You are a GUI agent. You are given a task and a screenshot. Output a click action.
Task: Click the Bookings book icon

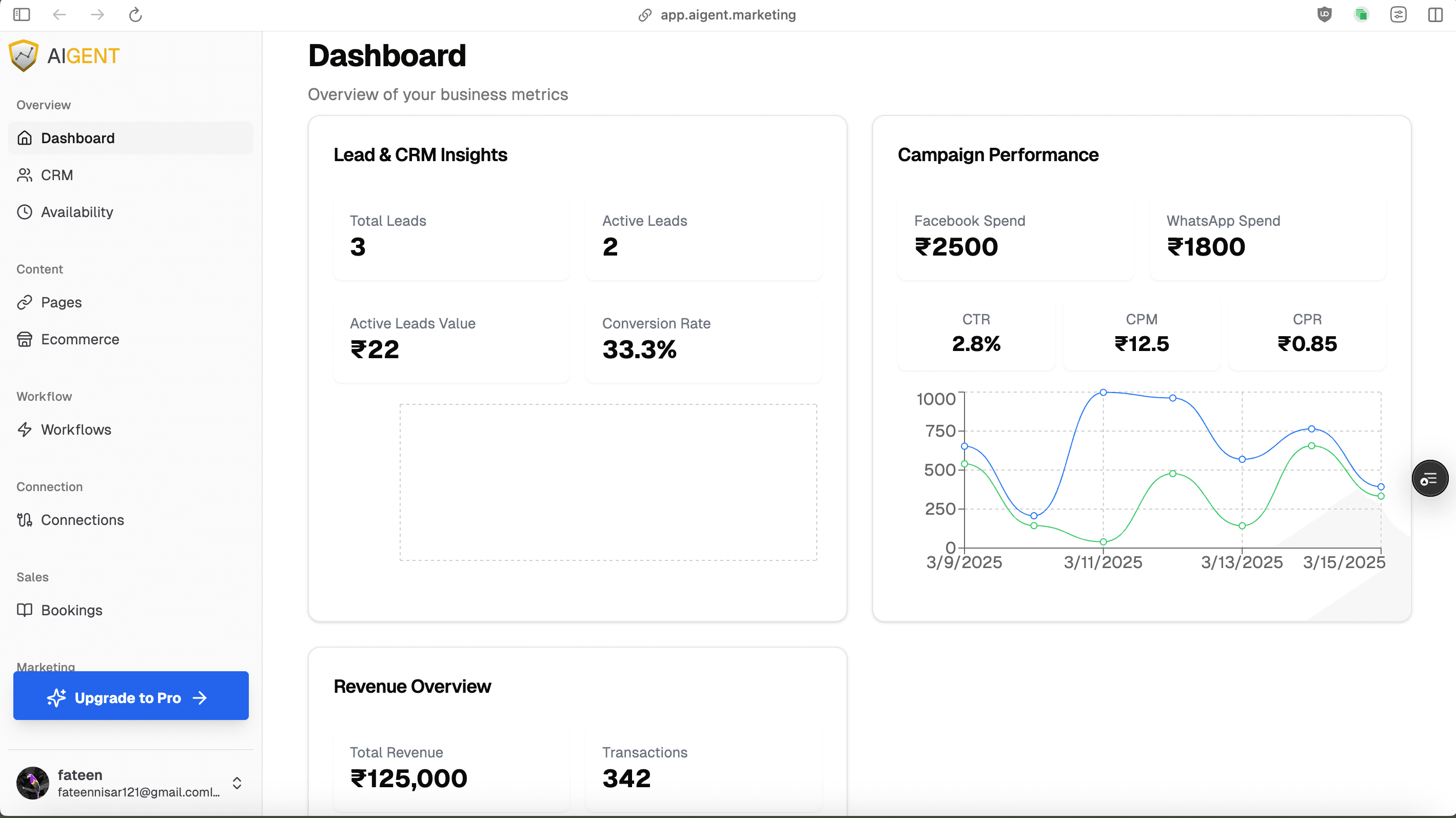click(x=24, y=610)
